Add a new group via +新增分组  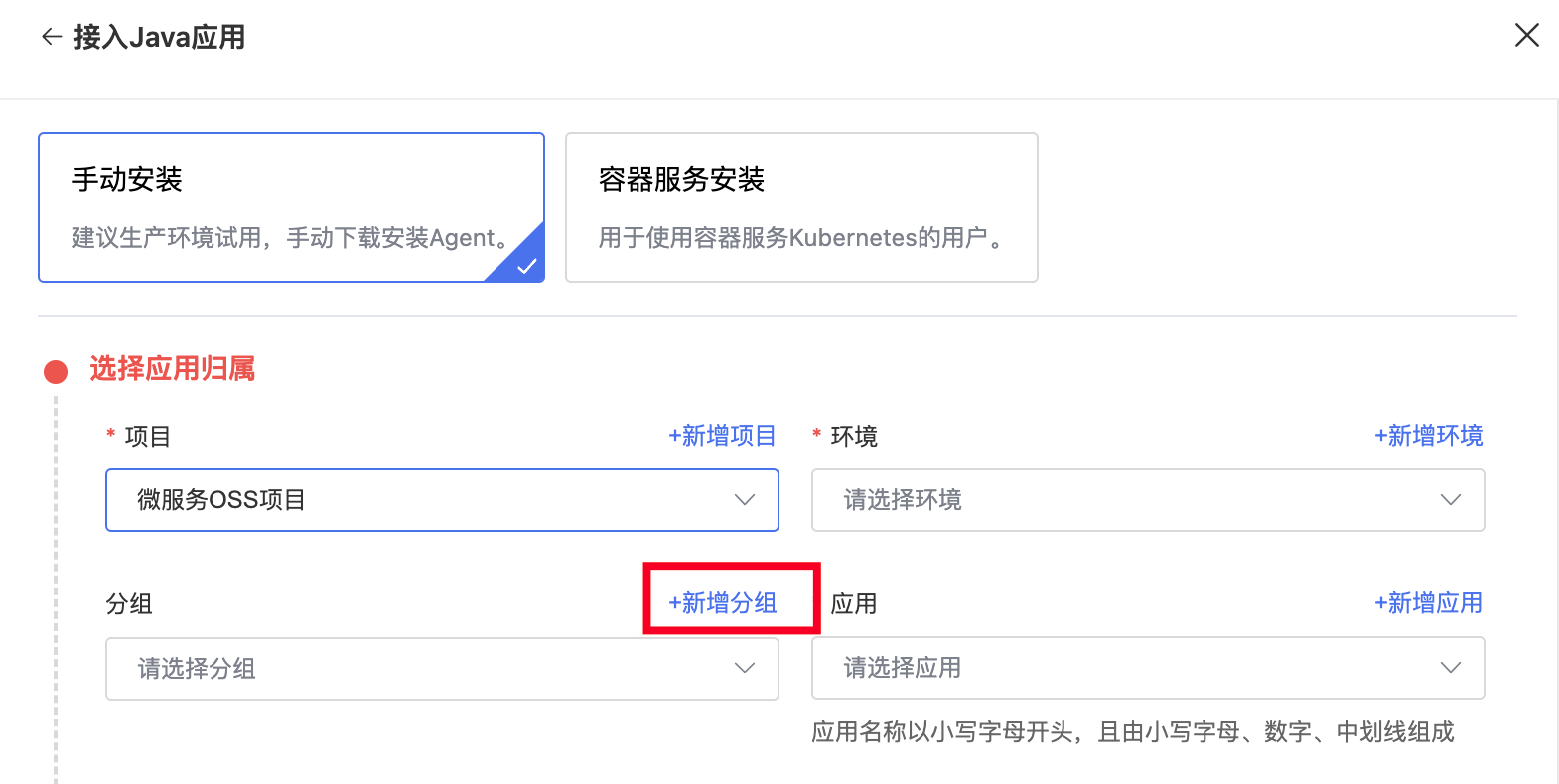coord(722,603)
